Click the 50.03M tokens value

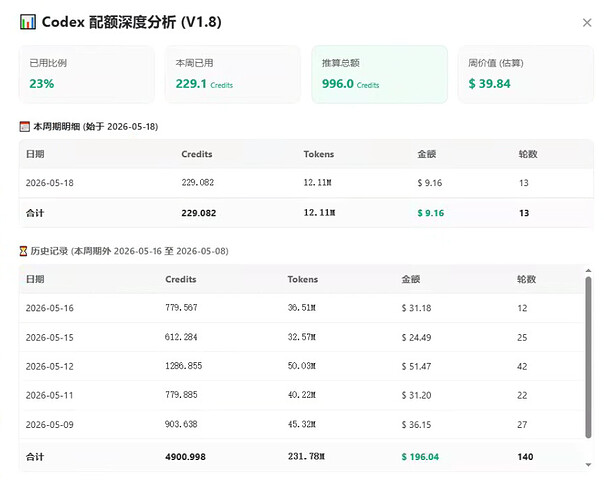click(302, 366)
